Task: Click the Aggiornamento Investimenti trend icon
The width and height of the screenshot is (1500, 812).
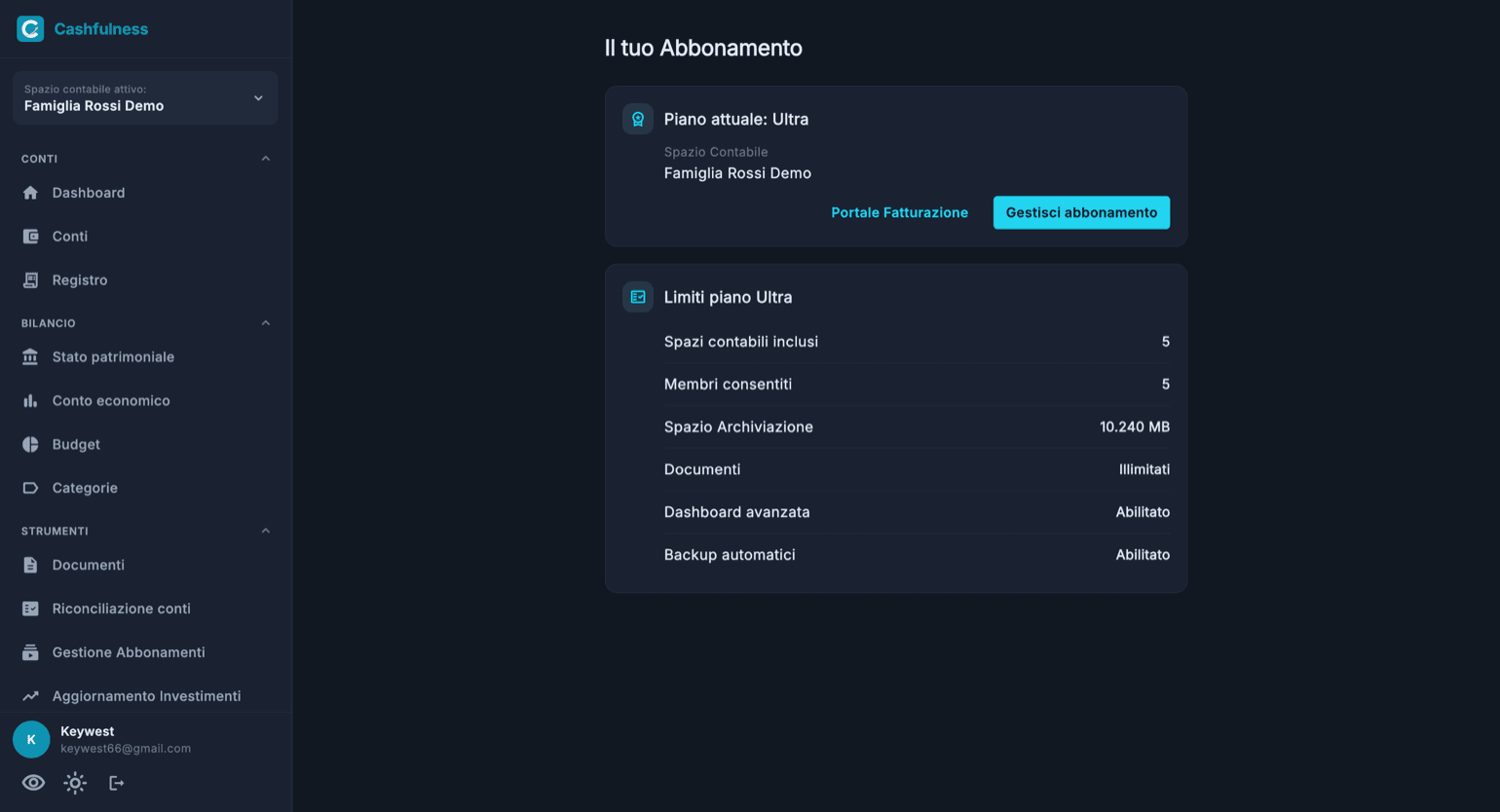Action: tap(30, 696)
